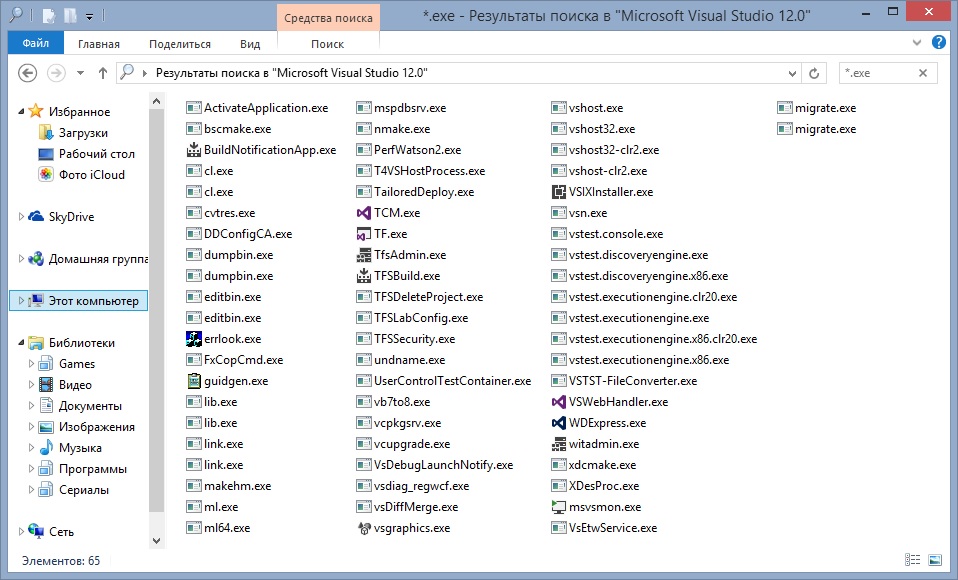Click the msvsmon.exe icon
This screenshot has height=580, width=958.
coord(558,507)
